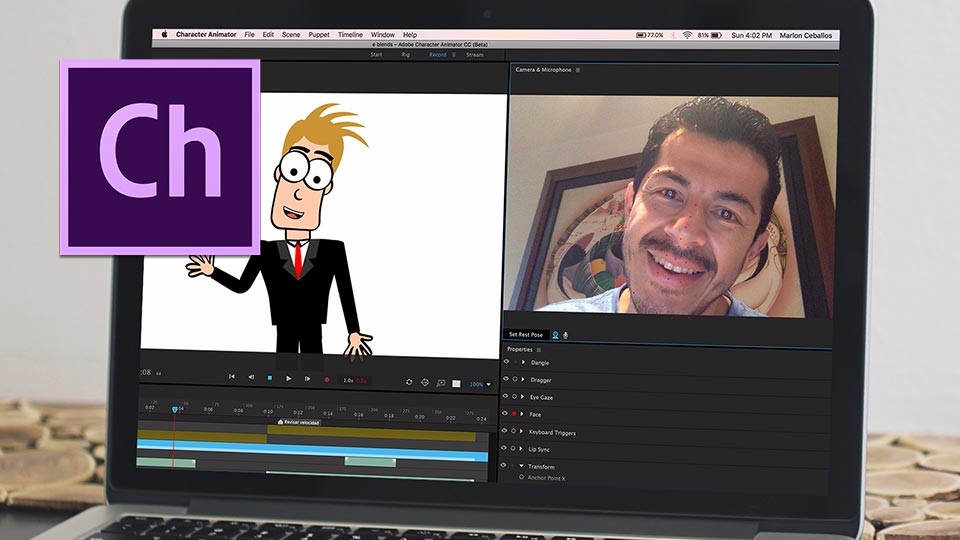Click the speech-bubble icon beside the crosshair
This screenshot has height=540, width=960.
[x=441, y=383]
